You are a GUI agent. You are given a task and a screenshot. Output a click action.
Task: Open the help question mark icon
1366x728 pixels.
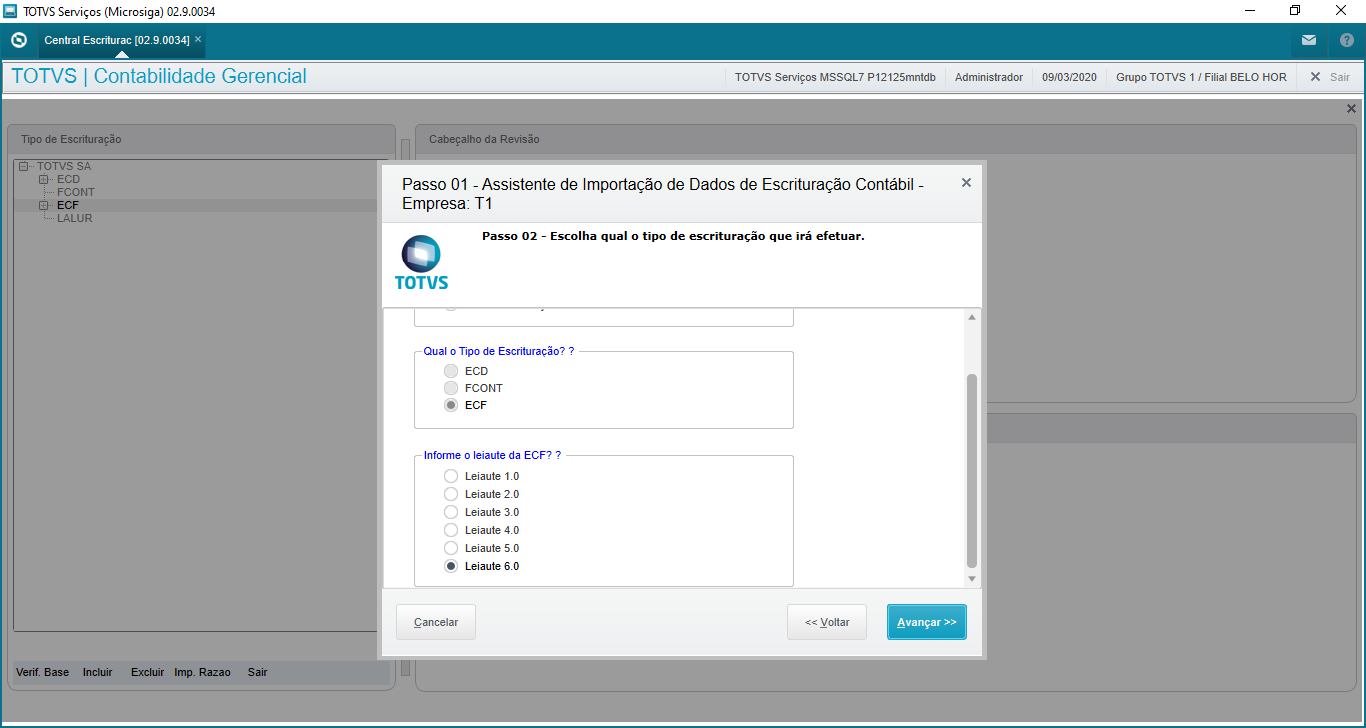tap(1346, 40)
